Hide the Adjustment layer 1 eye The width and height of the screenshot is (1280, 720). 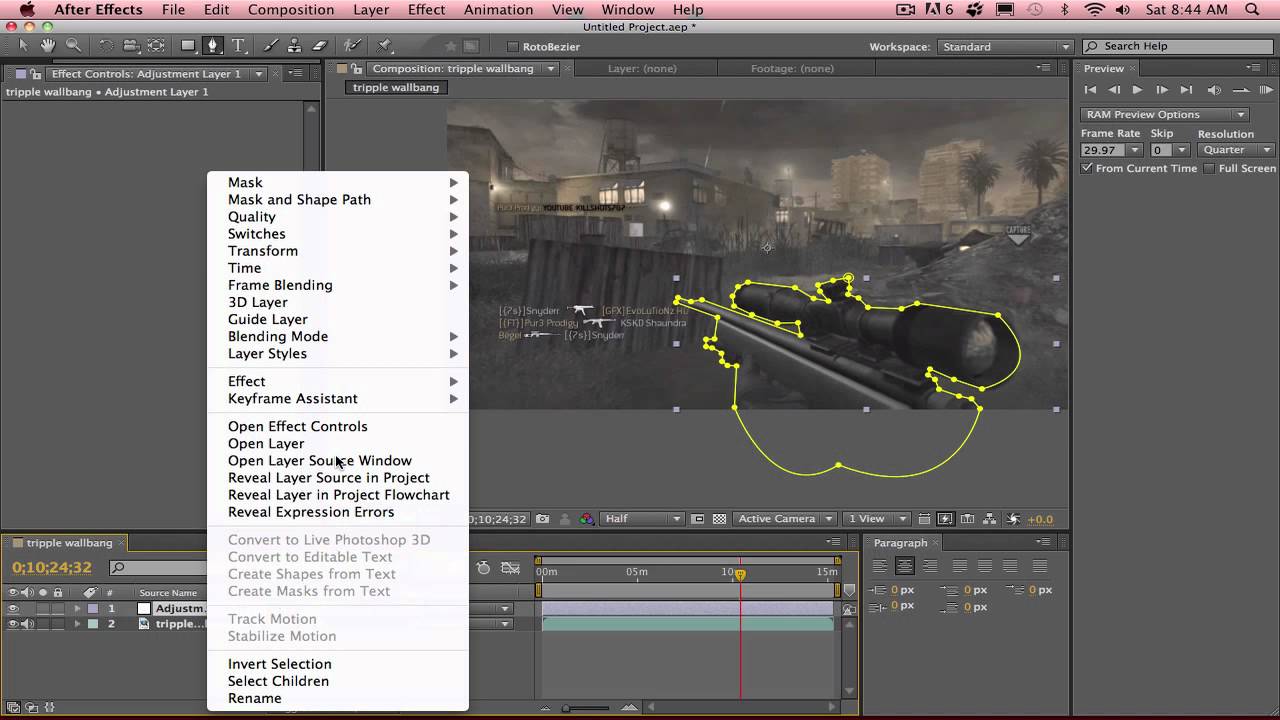(13, 608)
